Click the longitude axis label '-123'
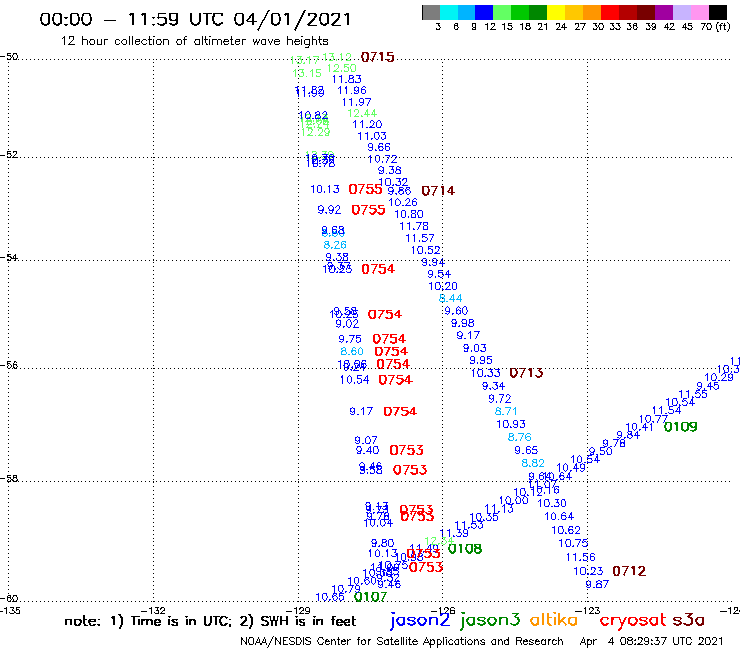This screenshot has width=740, height=650. [x=588, y=611]
